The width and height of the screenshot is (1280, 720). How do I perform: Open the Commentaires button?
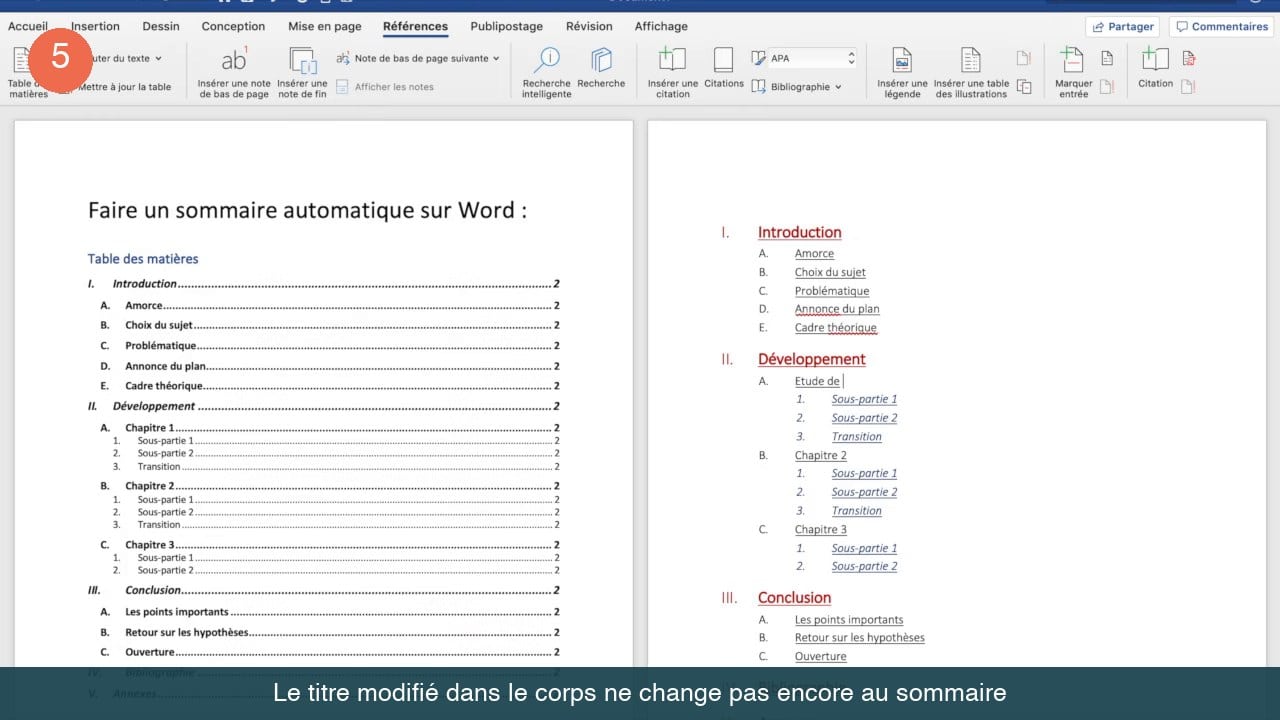[1221, 26]
